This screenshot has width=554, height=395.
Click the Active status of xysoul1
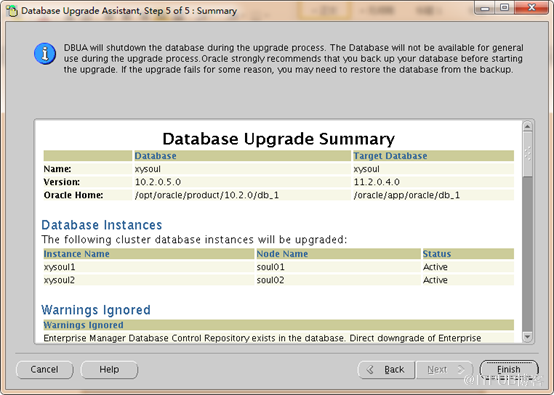[435, 267]
